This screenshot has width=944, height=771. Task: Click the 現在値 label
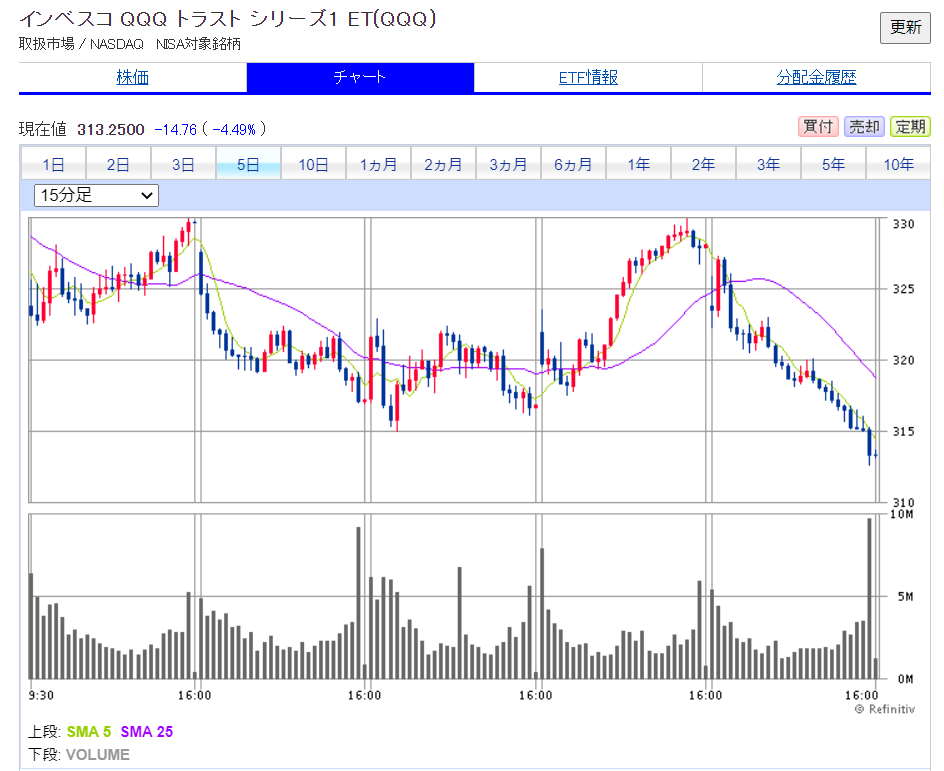coord(43,129)
